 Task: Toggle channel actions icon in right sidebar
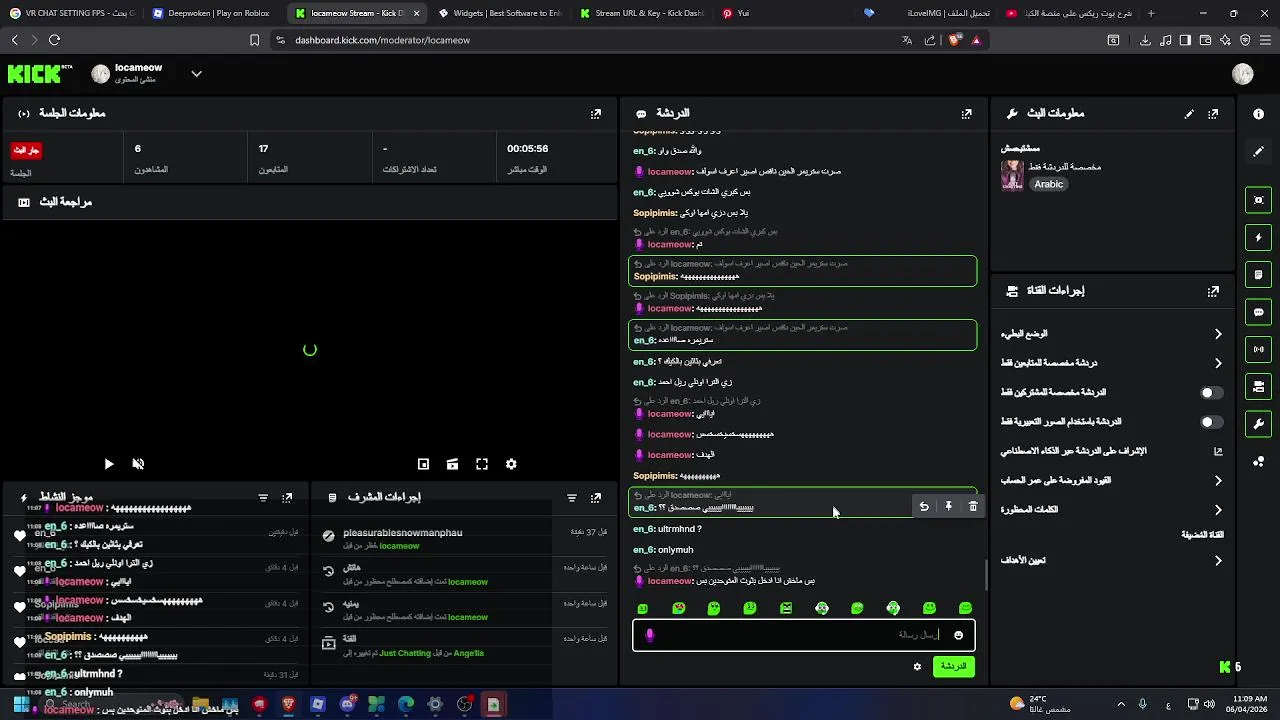pos(1258,386)
